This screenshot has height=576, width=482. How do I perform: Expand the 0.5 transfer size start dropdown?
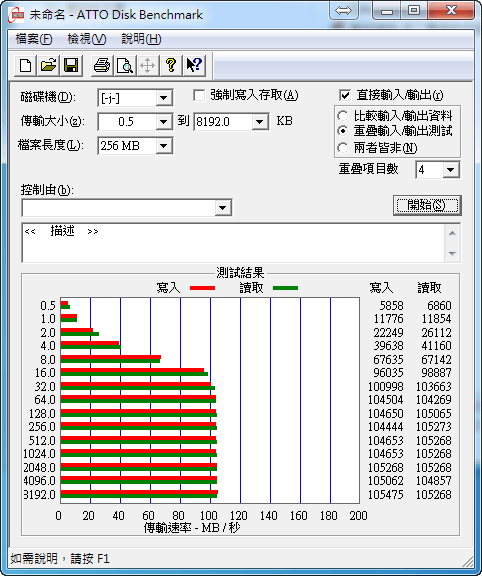pos(163,122)
